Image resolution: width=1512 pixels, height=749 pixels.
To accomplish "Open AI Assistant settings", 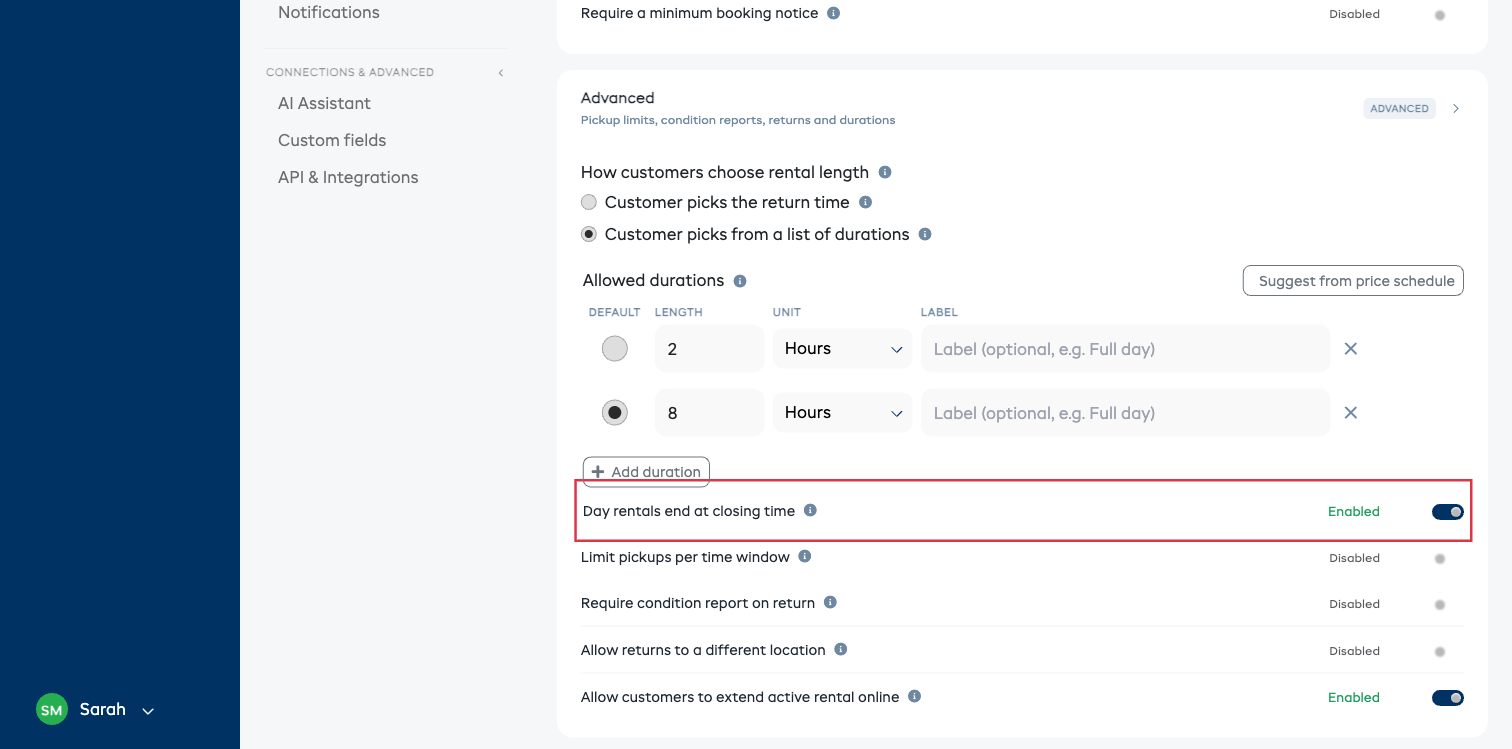I will pos(324,103).
